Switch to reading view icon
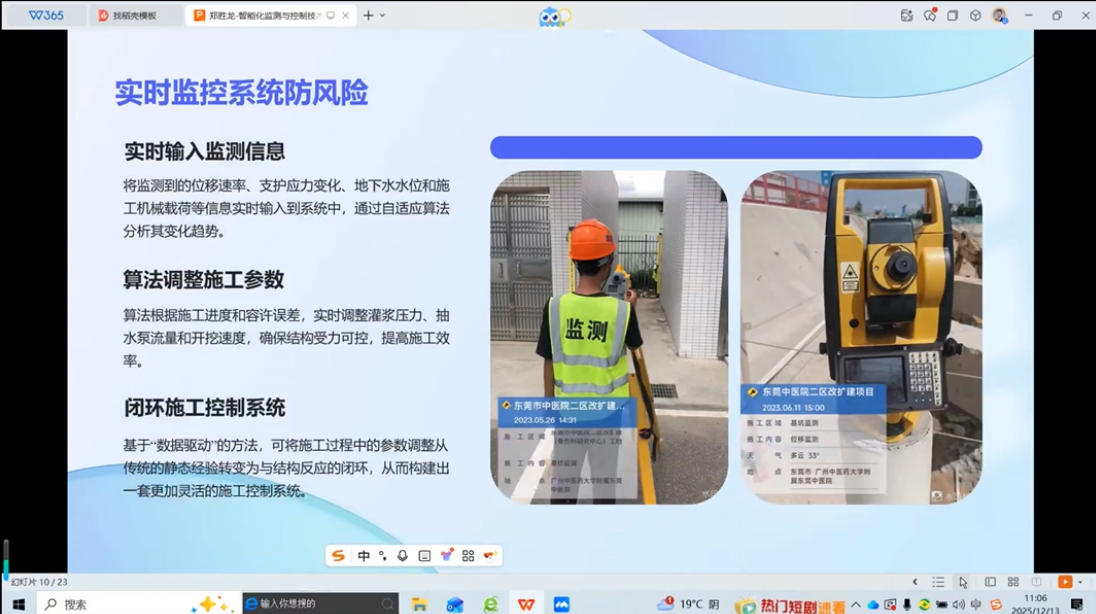The image size is (1096, 614). [x=1037, y=582]
